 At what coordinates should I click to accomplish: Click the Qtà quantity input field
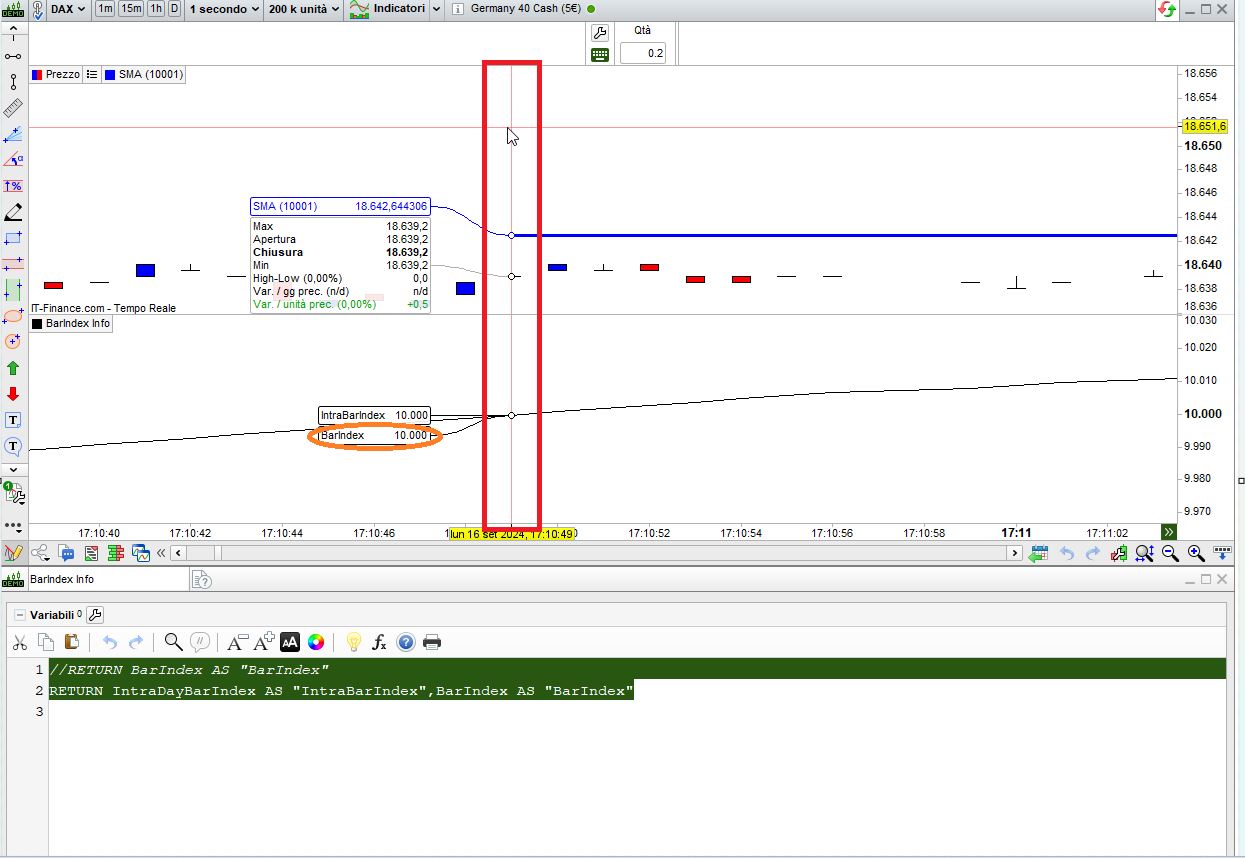click(x=643, y=53)
